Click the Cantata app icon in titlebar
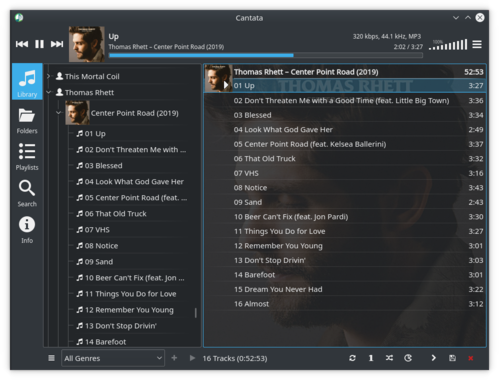 coord(19,18)
